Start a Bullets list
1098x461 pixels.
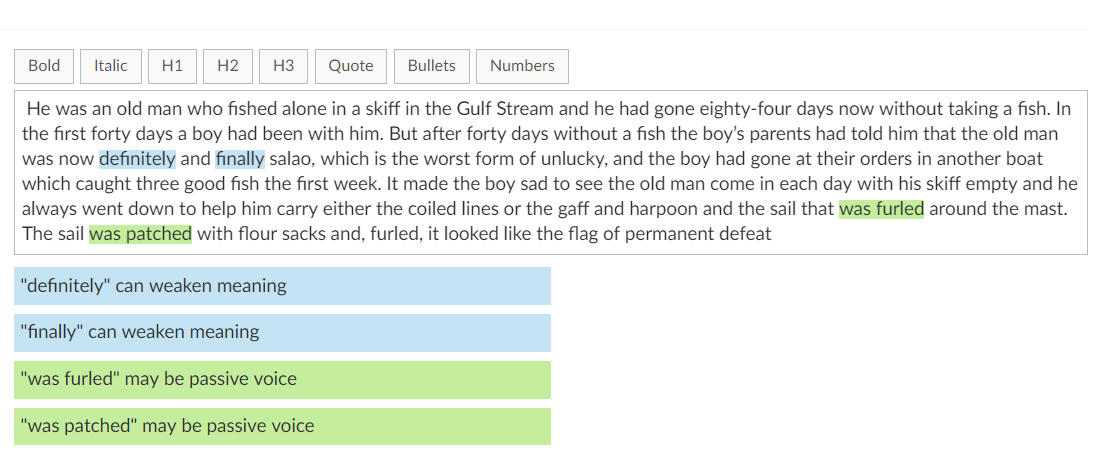click(432, 66)
